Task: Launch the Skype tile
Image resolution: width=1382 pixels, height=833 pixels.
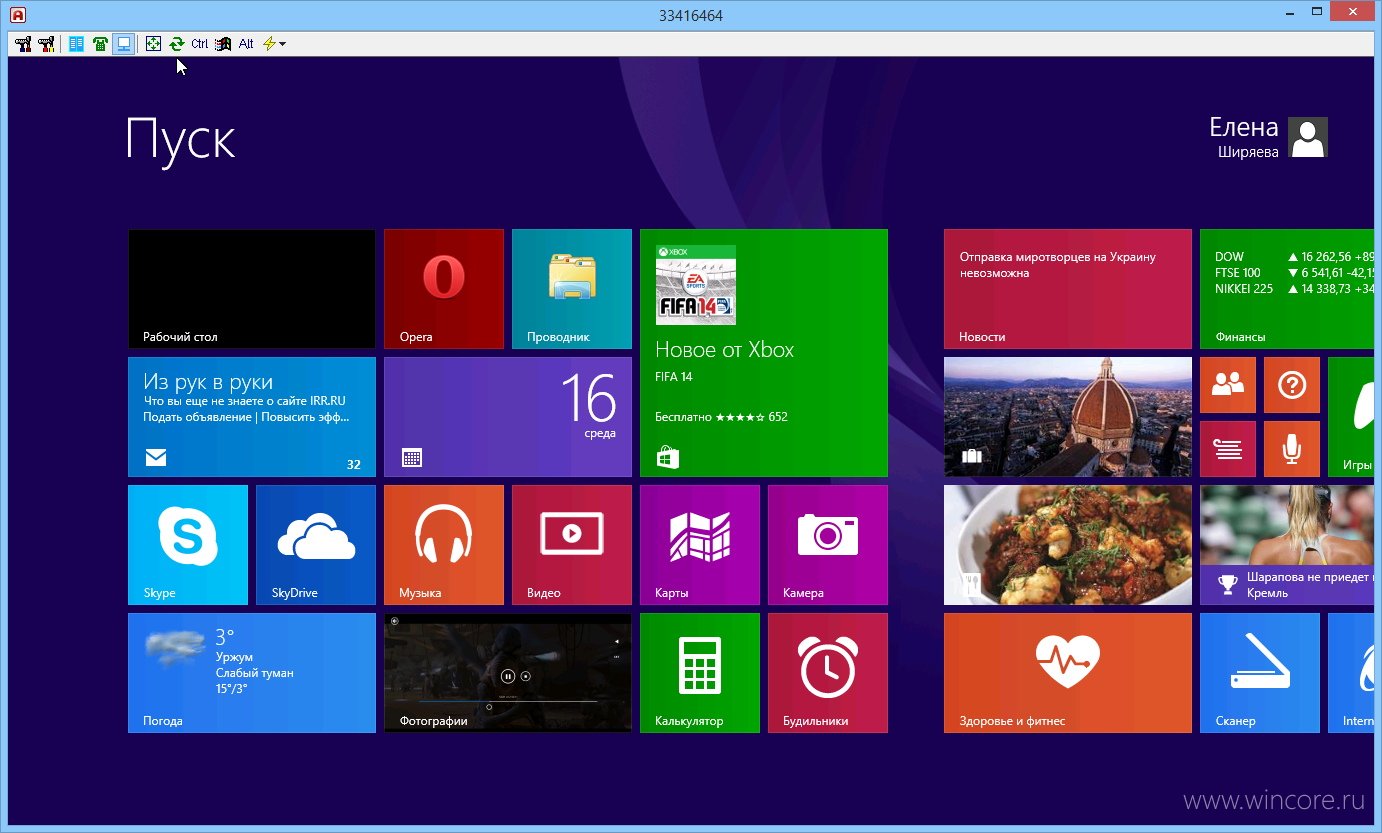Action: coord(188,545)
